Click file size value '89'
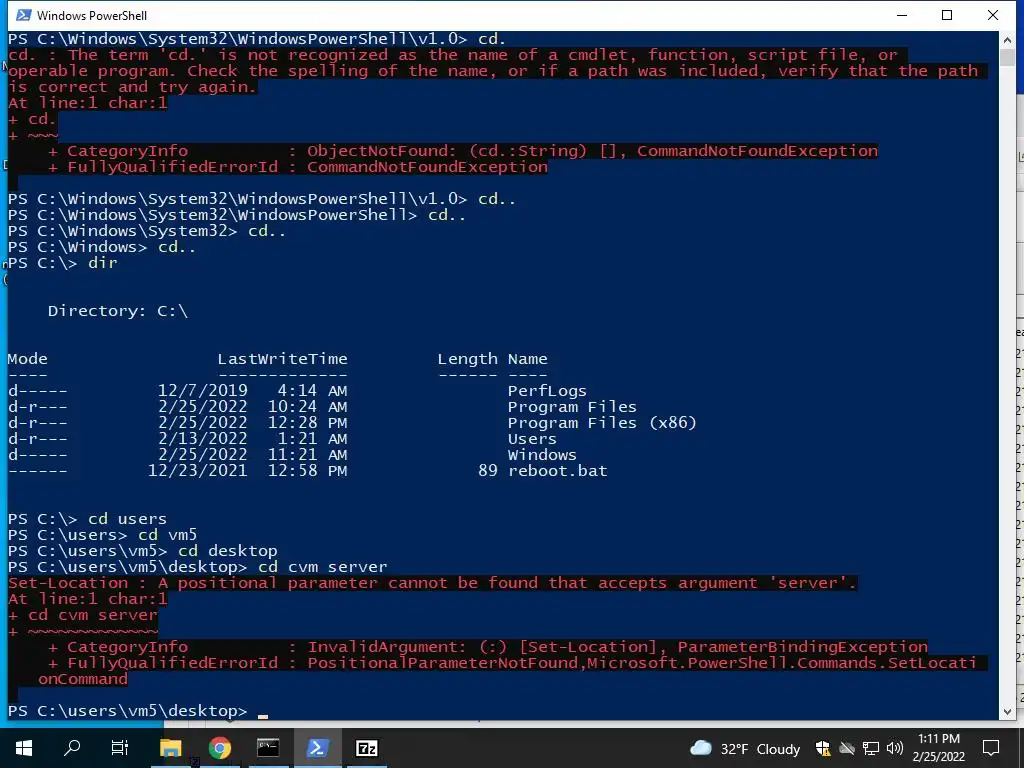Image resolution: width=1024 pixels, height=768 pixels. click(x=488, y=471)
